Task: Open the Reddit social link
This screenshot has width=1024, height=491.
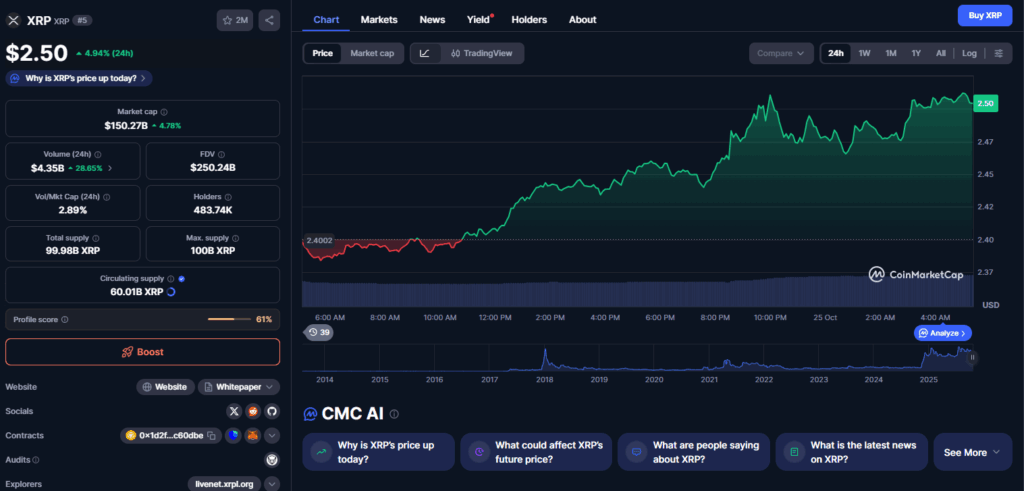Action: (253, 411)
